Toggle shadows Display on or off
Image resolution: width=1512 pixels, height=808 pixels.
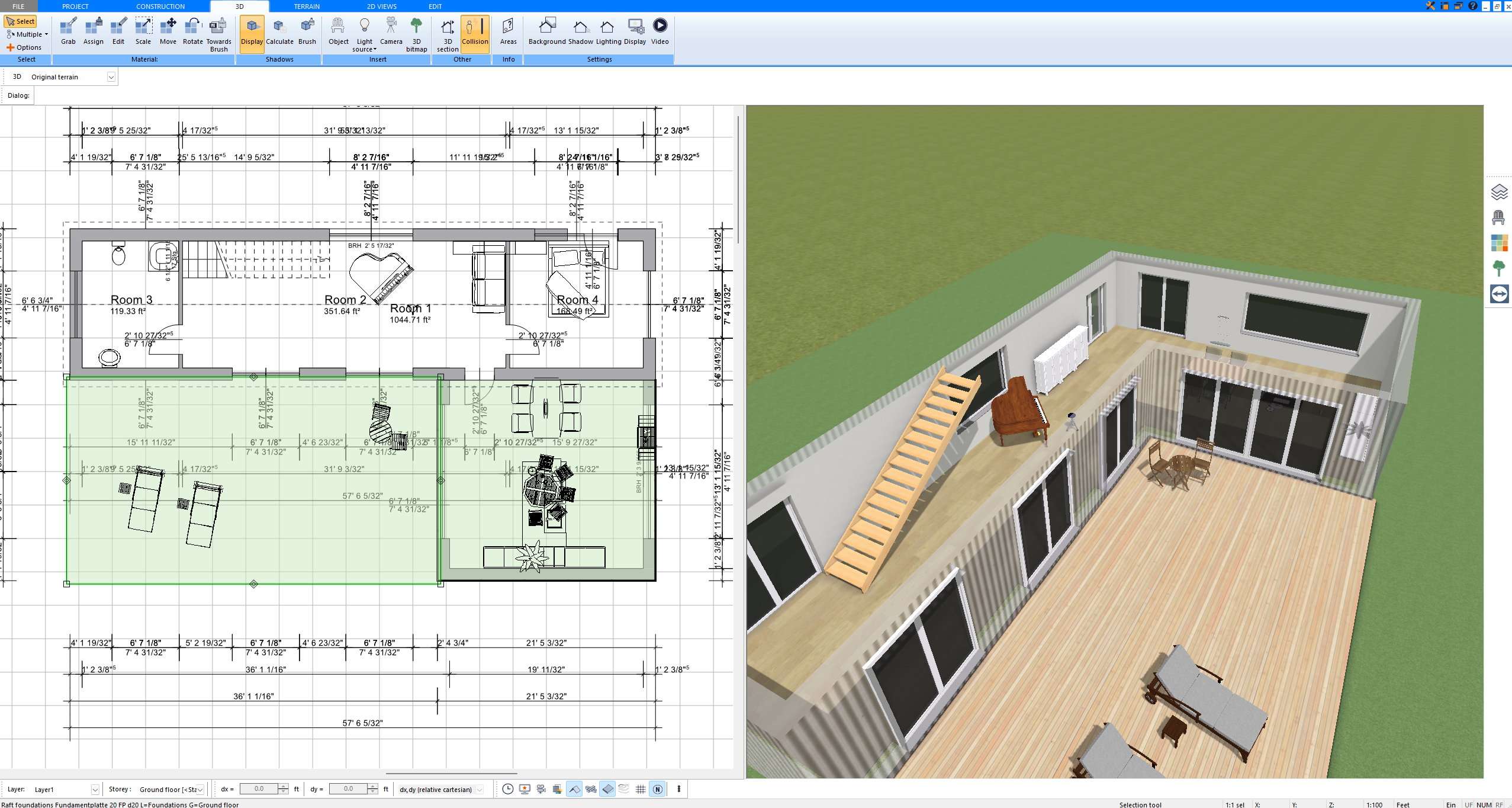252,33
